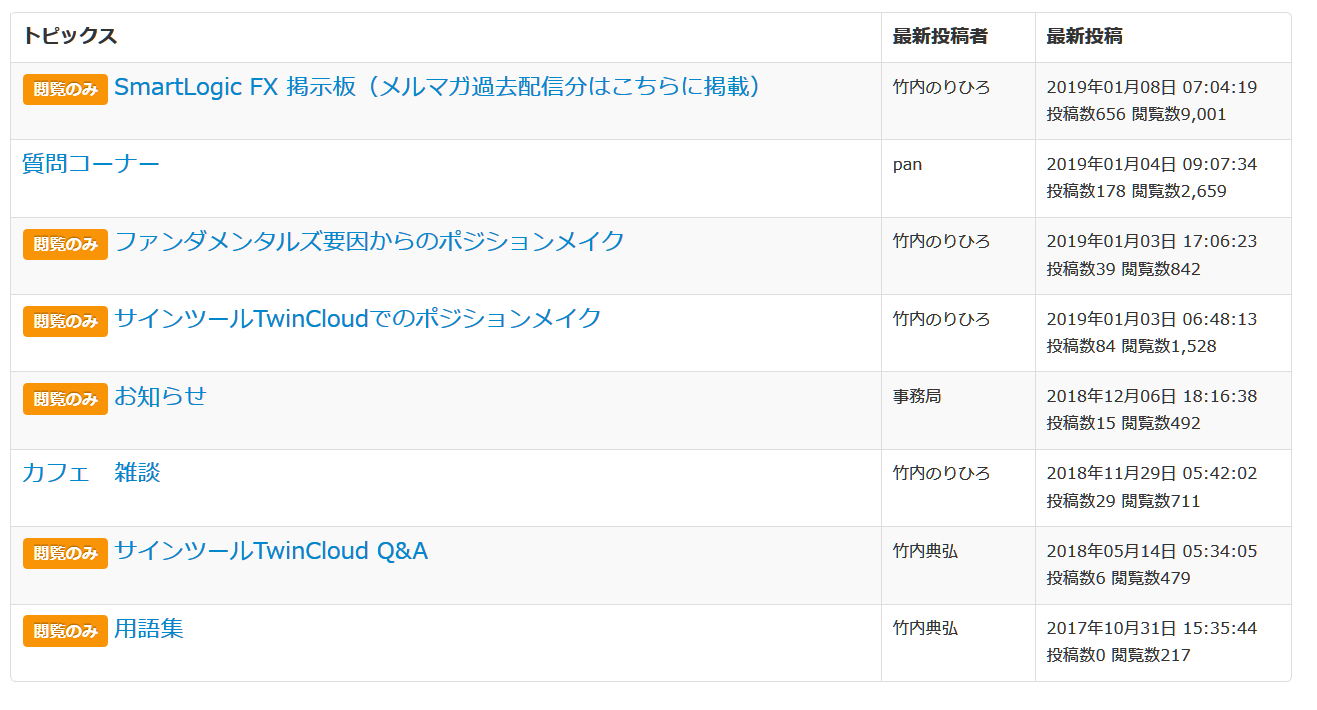This screenshot has width=1317, height=710.
Task: Click 閲覧のみ badge beside TwinCloud Q&A
Action: tap(65, 553)
